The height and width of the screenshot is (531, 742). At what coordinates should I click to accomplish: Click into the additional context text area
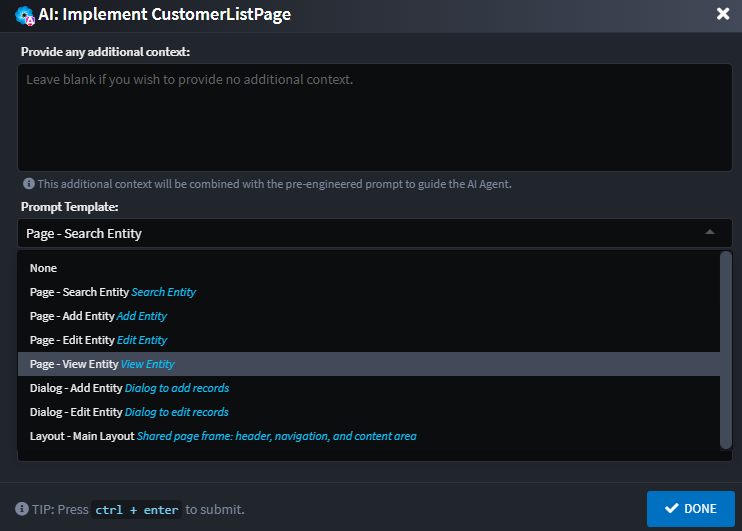click(x=375, y=119)
